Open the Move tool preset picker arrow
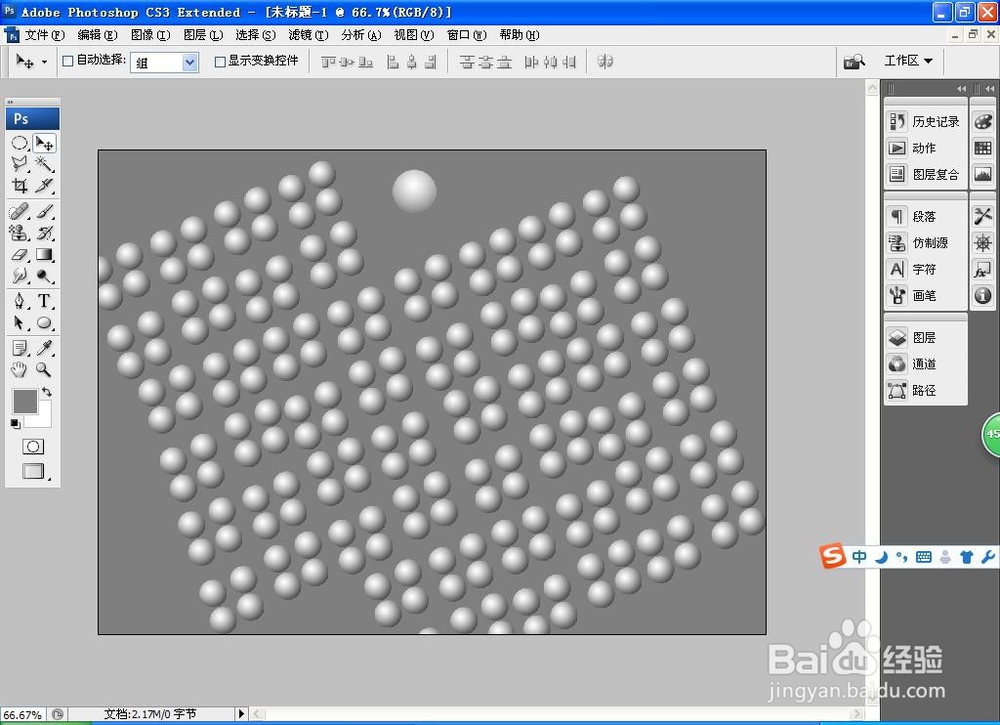Image resolution: width=1000 pixels, height=725 pixels. 44,62
